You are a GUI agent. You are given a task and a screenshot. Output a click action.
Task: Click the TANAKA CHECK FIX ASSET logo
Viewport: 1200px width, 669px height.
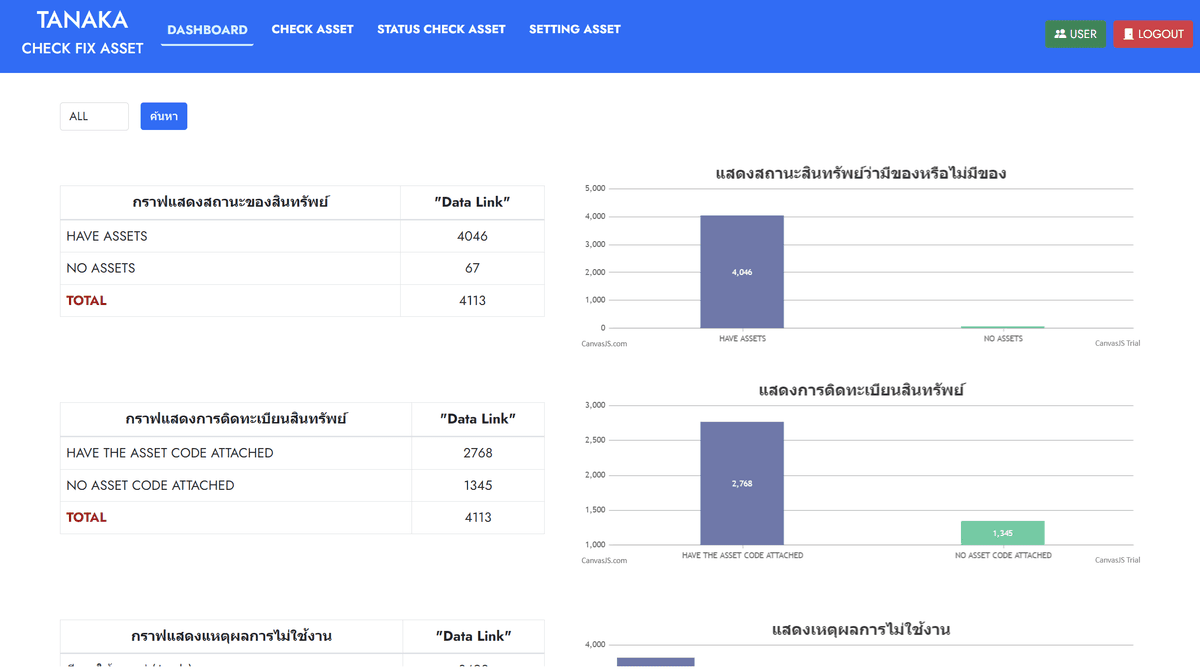tap(82, 33)
